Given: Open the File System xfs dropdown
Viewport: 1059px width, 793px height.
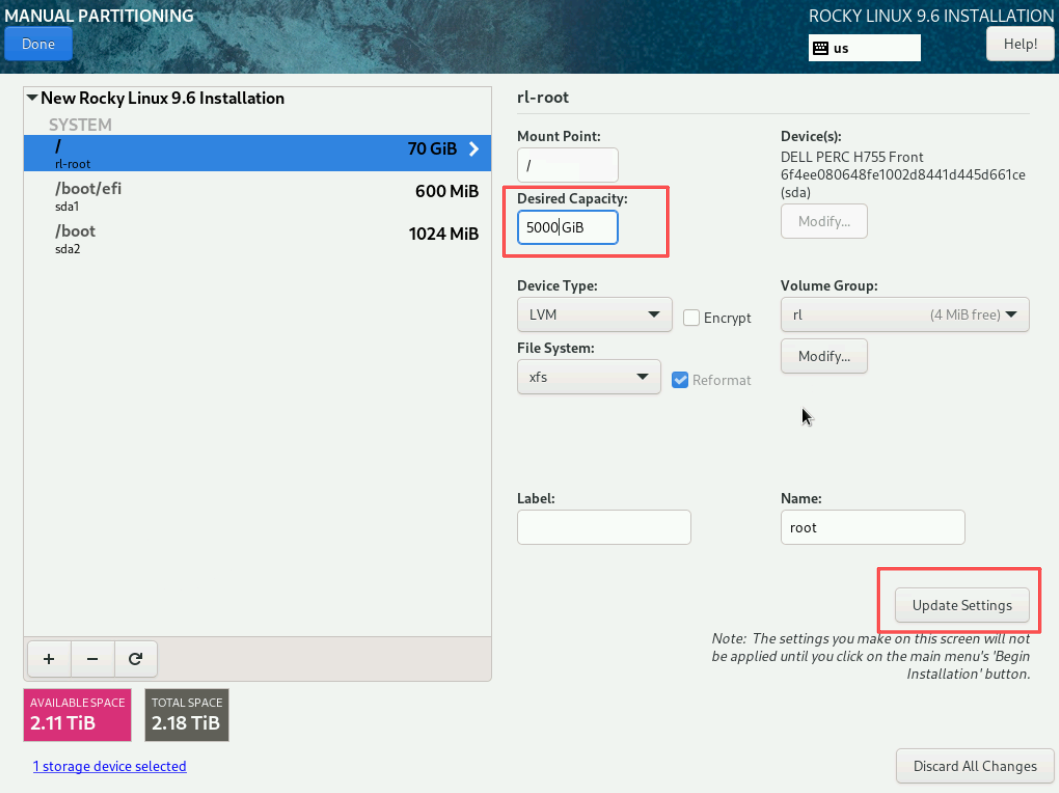Looking at the screenshot, I should pos(588,377).
